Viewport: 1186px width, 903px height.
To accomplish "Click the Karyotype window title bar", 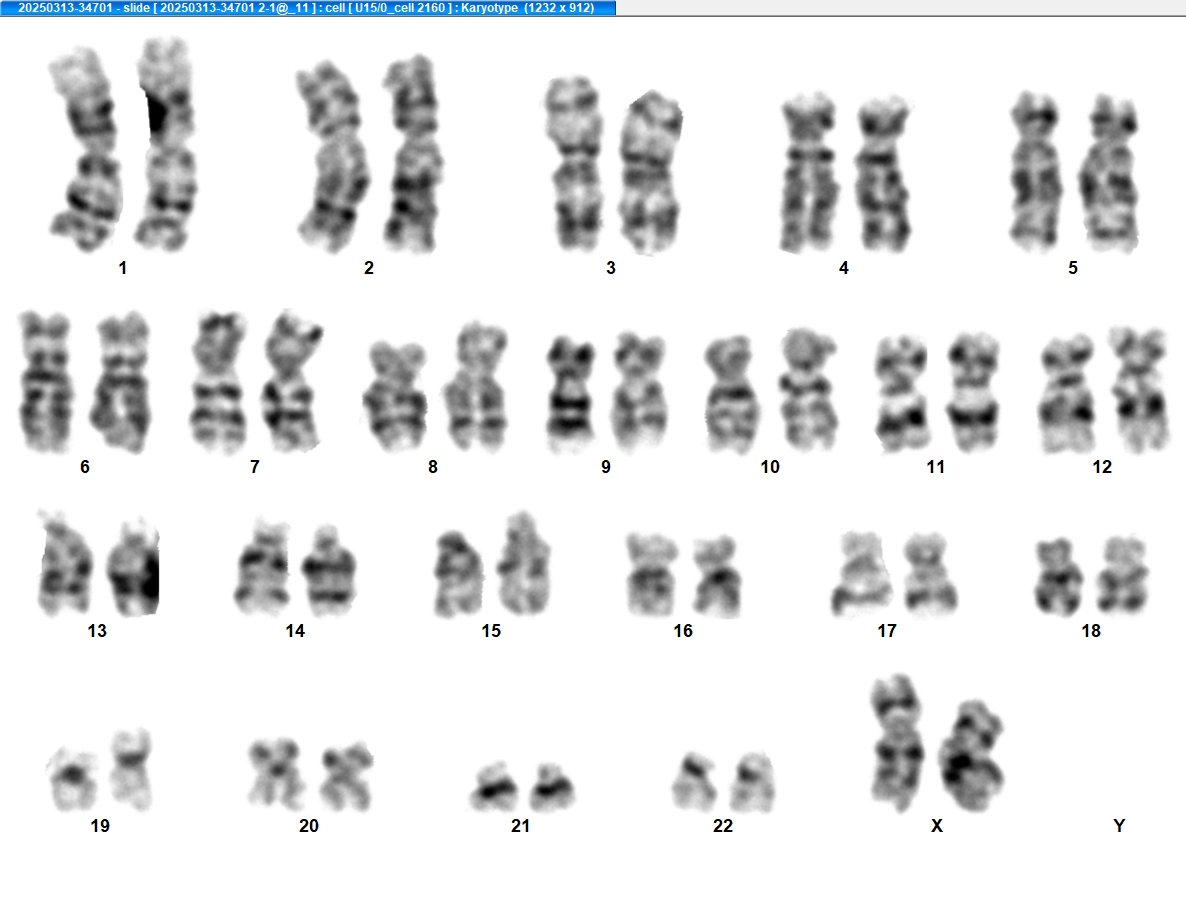I will point(307,8).
